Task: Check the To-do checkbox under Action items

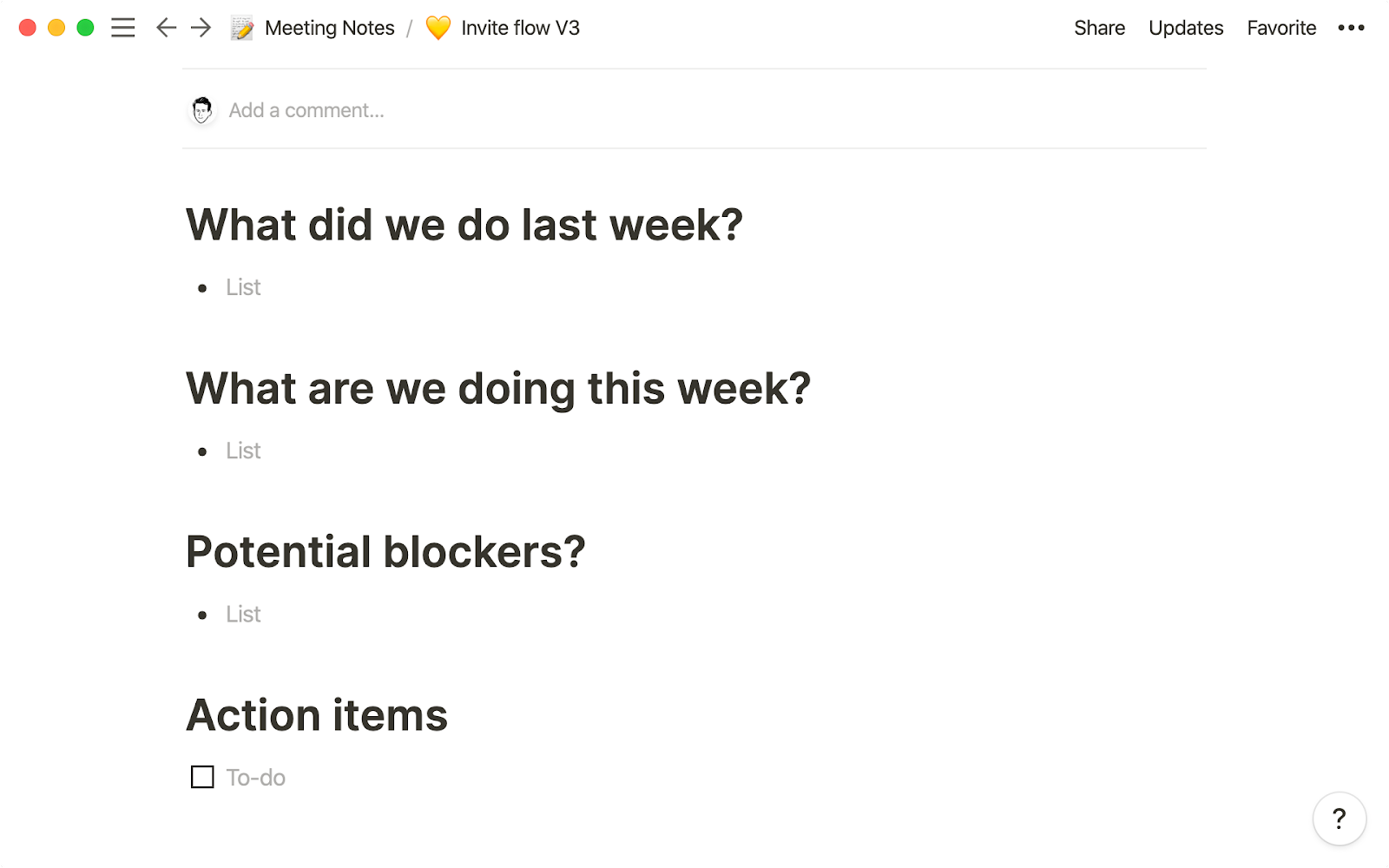Action: point(201,777)
